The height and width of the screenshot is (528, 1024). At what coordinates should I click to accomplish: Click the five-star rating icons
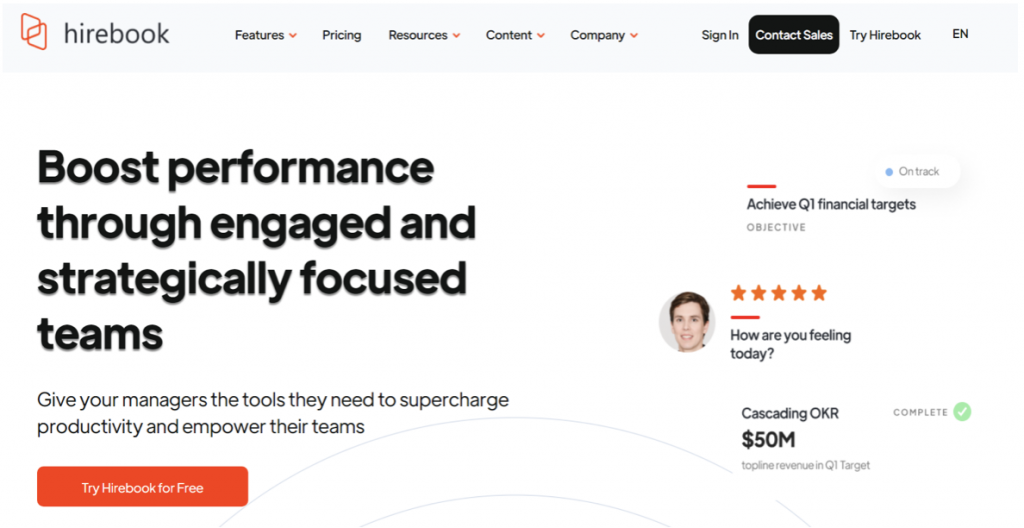click(778, 293)
